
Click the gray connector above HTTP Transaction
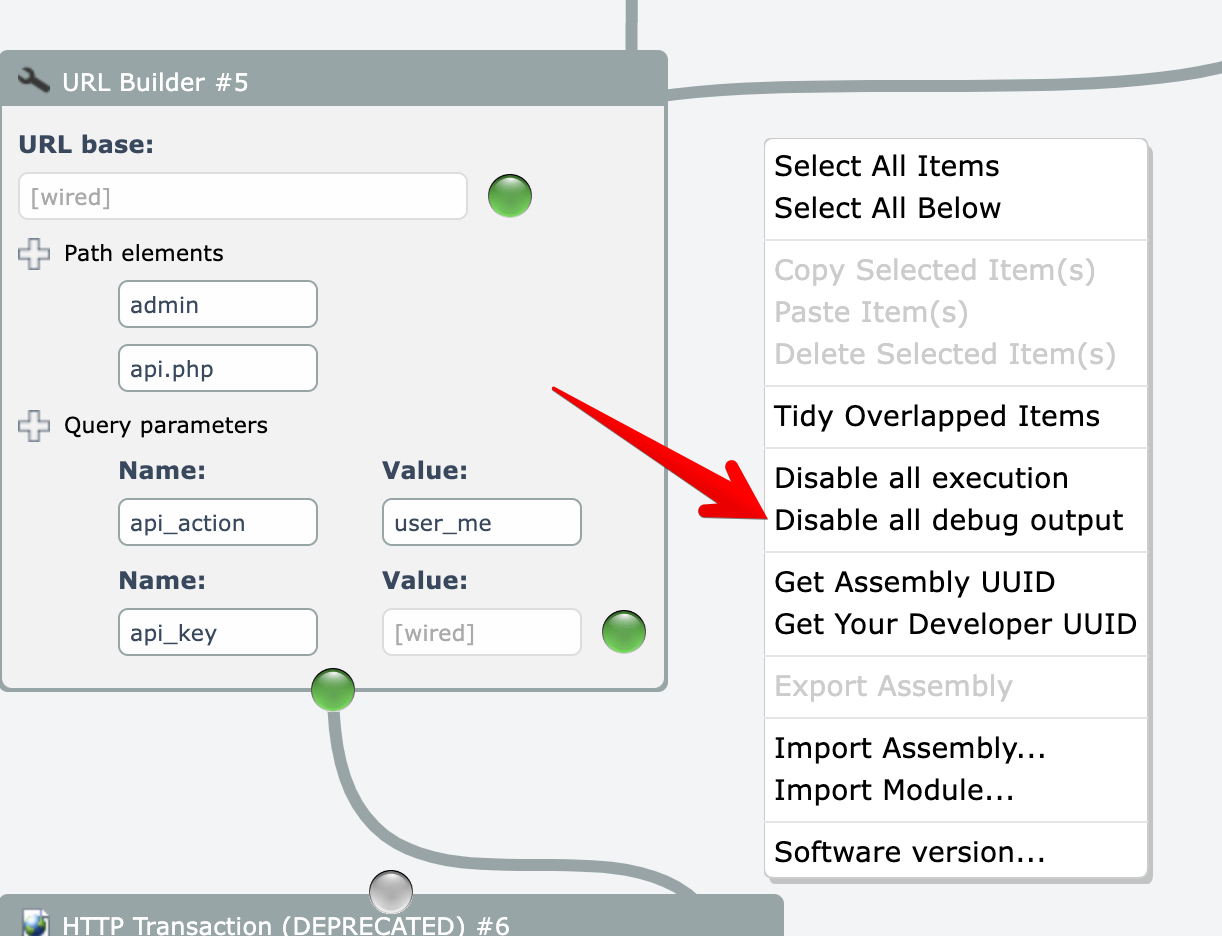[391, 891]
